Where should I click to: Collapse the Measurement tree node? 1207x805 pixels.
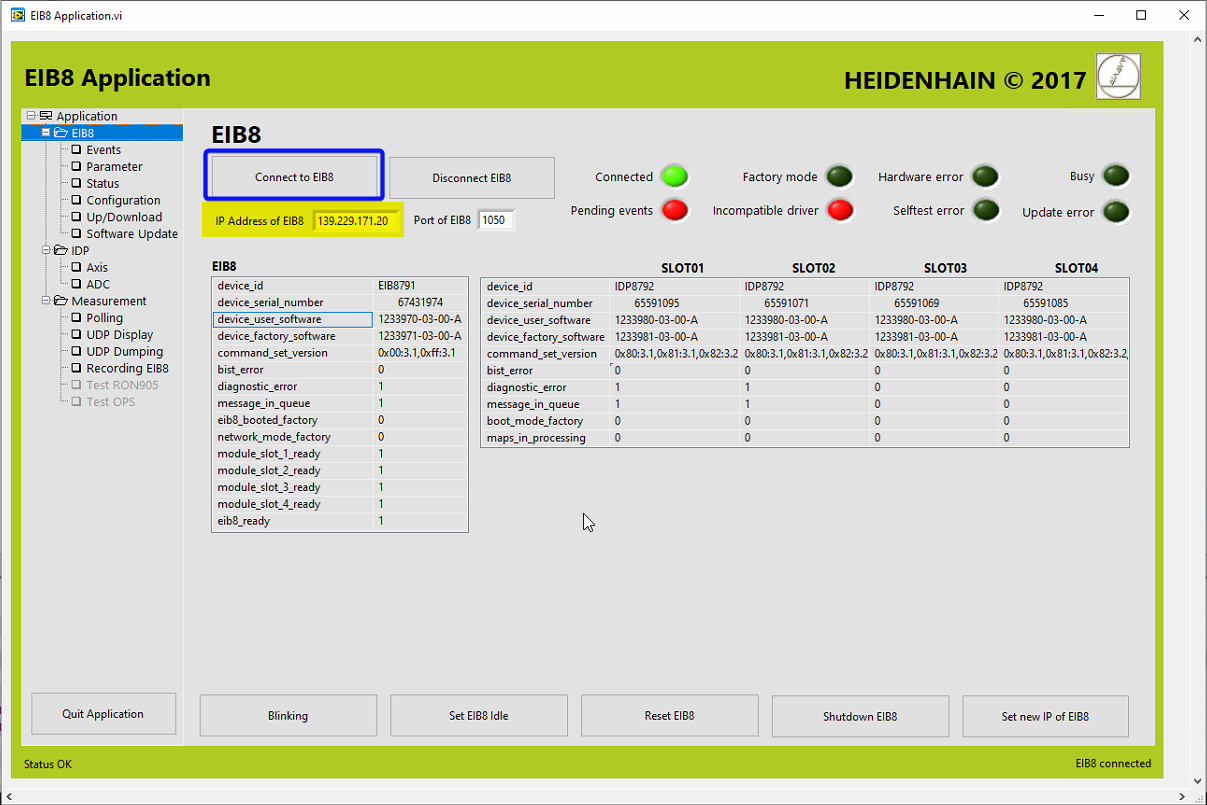(x=46, y=301)
